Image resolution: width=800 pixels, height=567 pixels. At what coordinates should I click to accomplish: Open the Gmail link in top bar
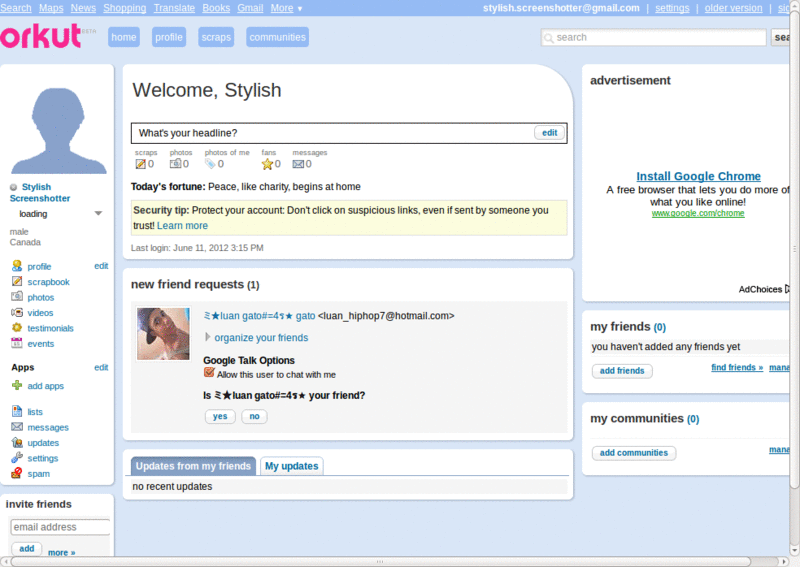point(250,8)
